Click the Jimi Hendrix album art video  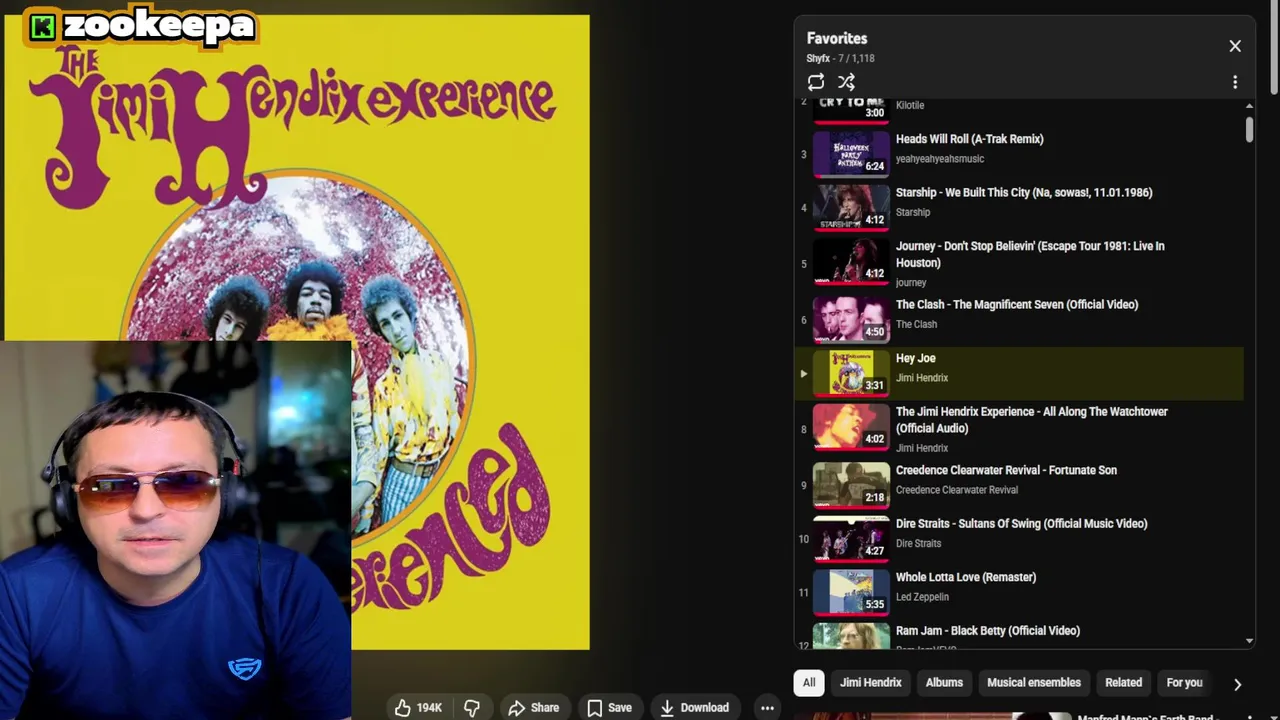pos(297,332)
